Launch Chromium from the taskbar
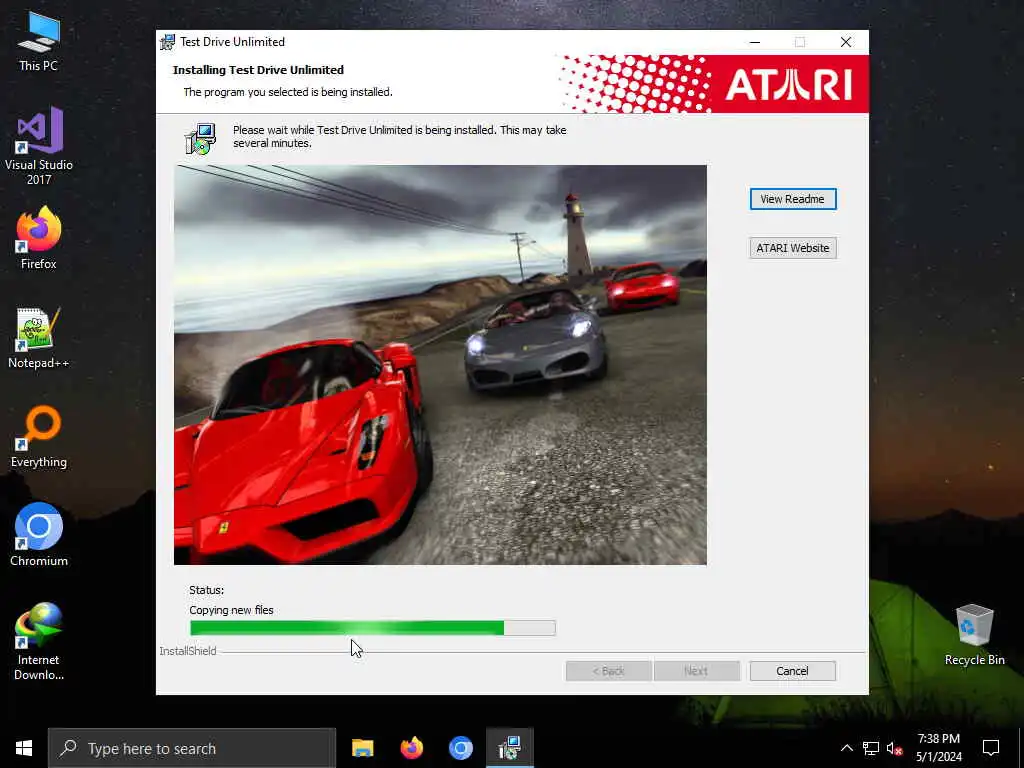The image size is (1024, 768). 460,748
